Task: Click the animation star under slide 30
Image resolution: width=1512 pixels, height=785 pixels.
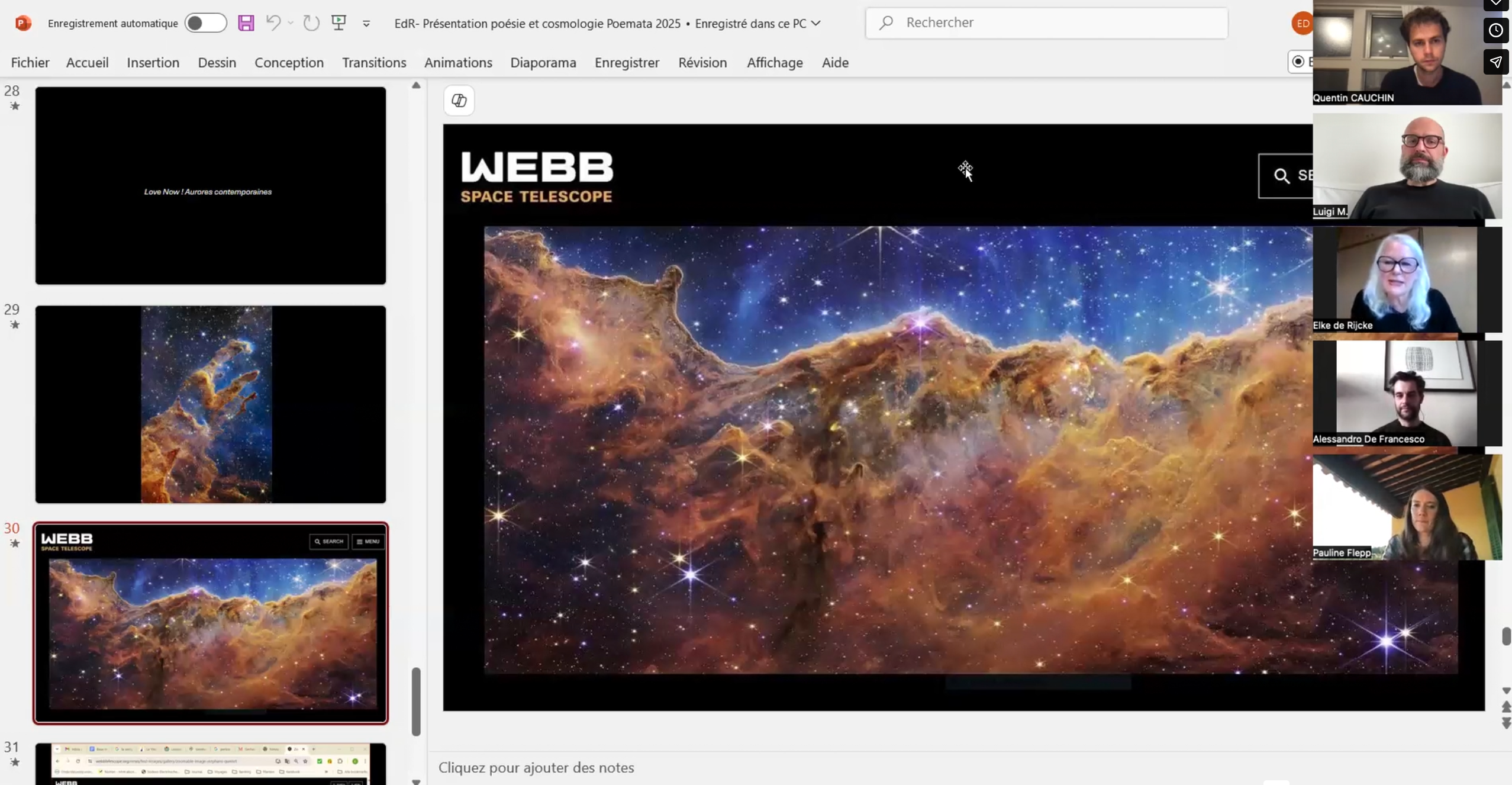Action: (15, 543)
